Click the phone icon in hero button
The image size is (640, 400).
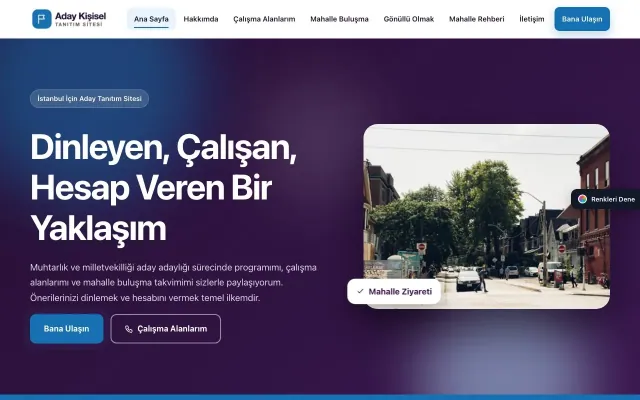(x=129, y=329)
